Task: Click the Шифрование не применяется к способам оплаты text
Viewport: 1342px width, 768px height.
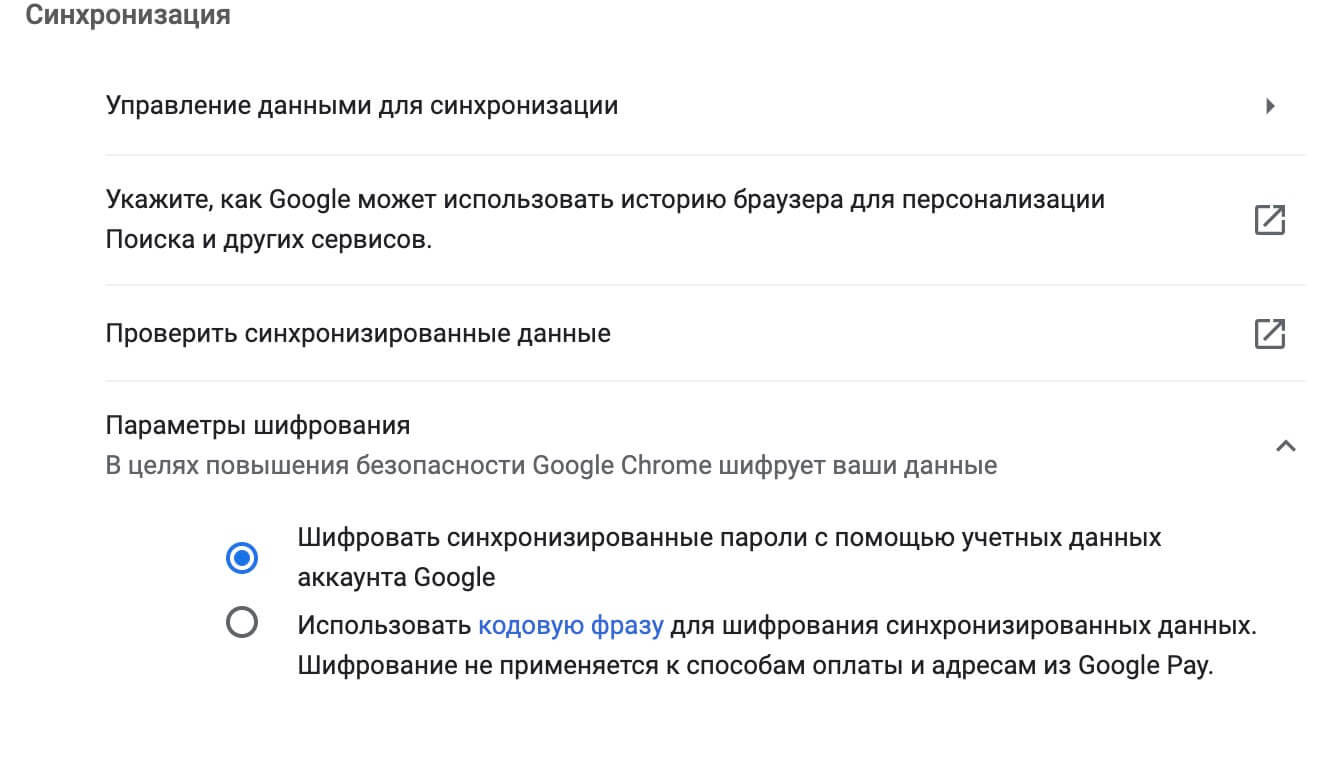Action: point(609,667)
